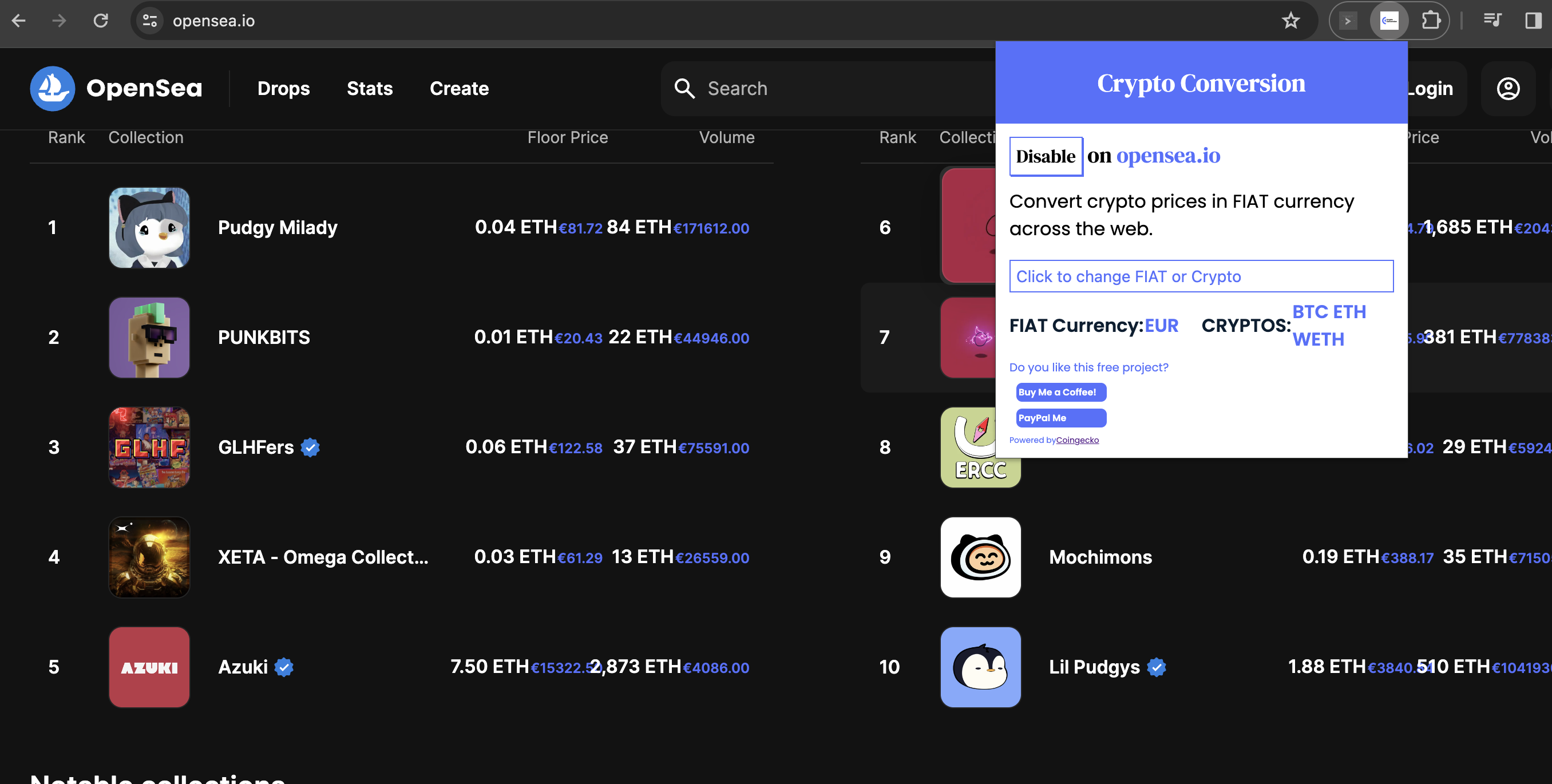Open the Coingecko link
1552x784 pixels.
click(1077, 440)
